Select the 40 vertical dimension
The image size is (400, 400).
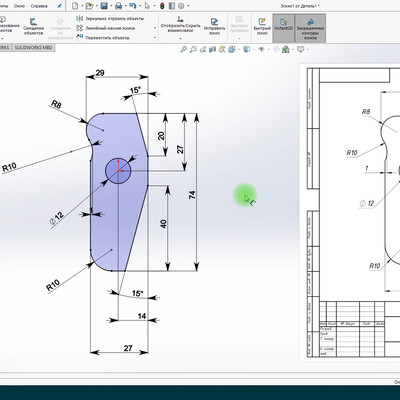coord(163,224)
